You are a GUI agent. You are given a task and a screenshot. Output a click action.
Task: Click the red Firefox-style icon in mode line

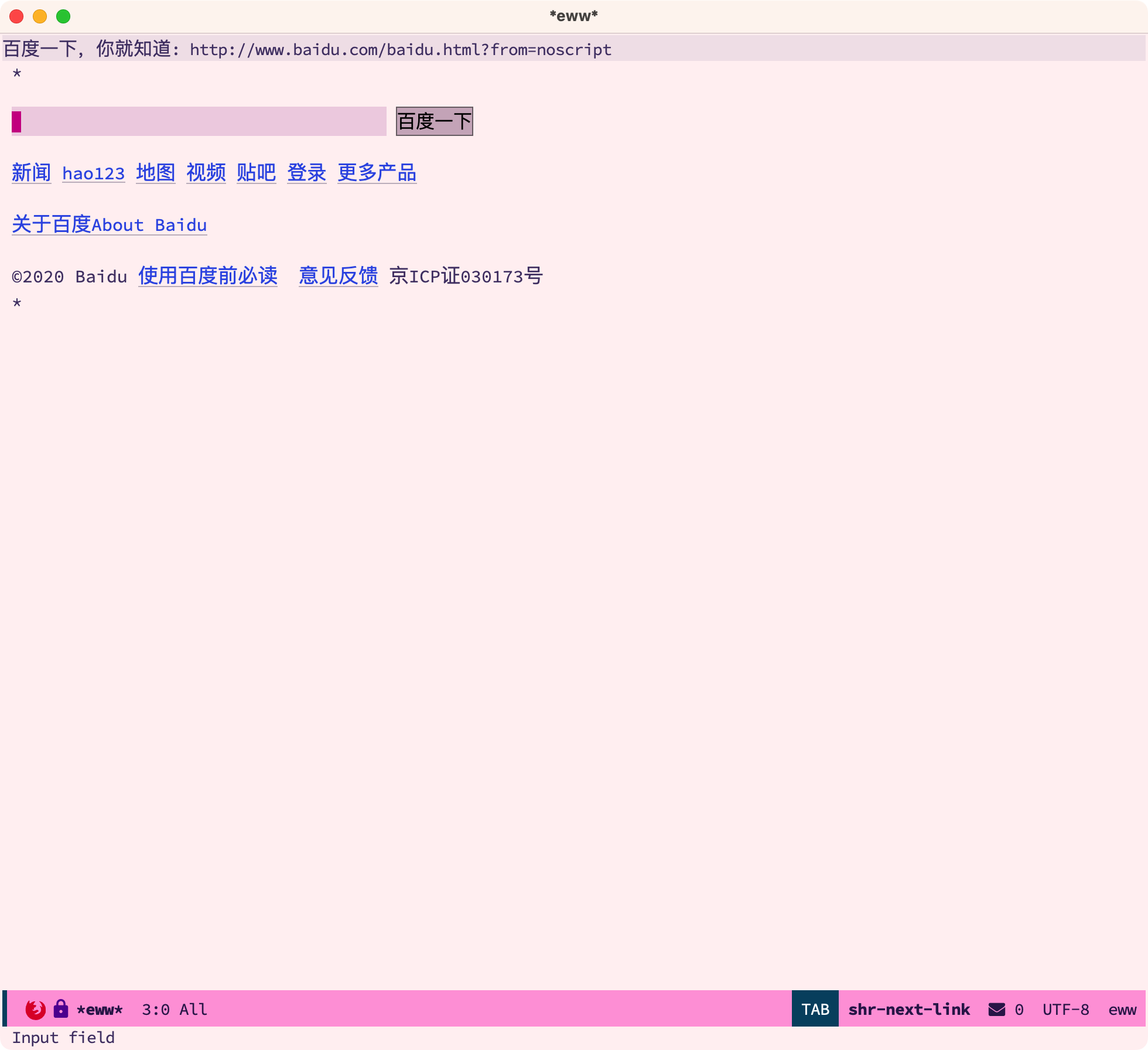(36, 1009)
